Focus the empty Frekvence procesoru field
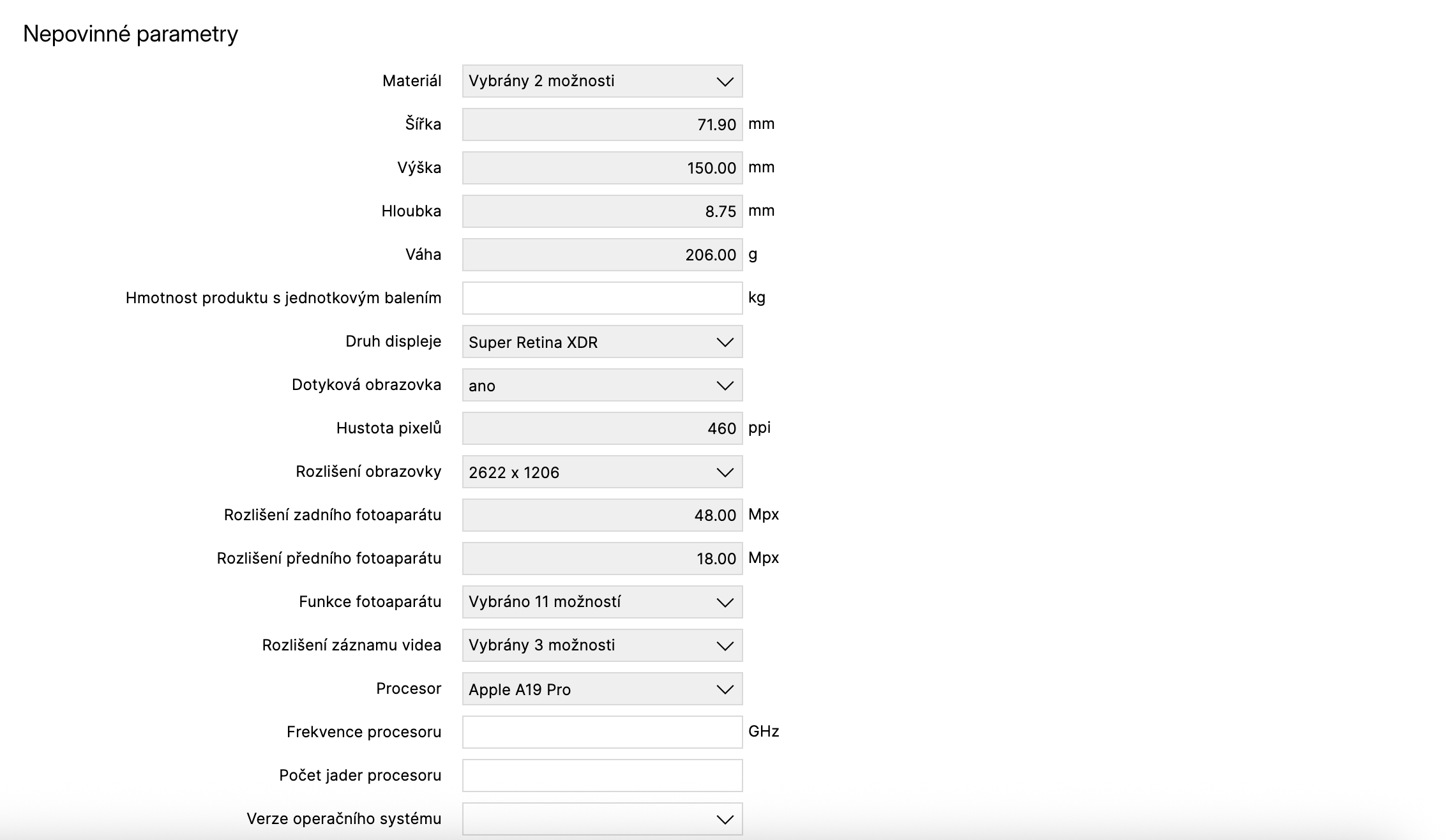The image size is (1448, 840). [601, 732]
